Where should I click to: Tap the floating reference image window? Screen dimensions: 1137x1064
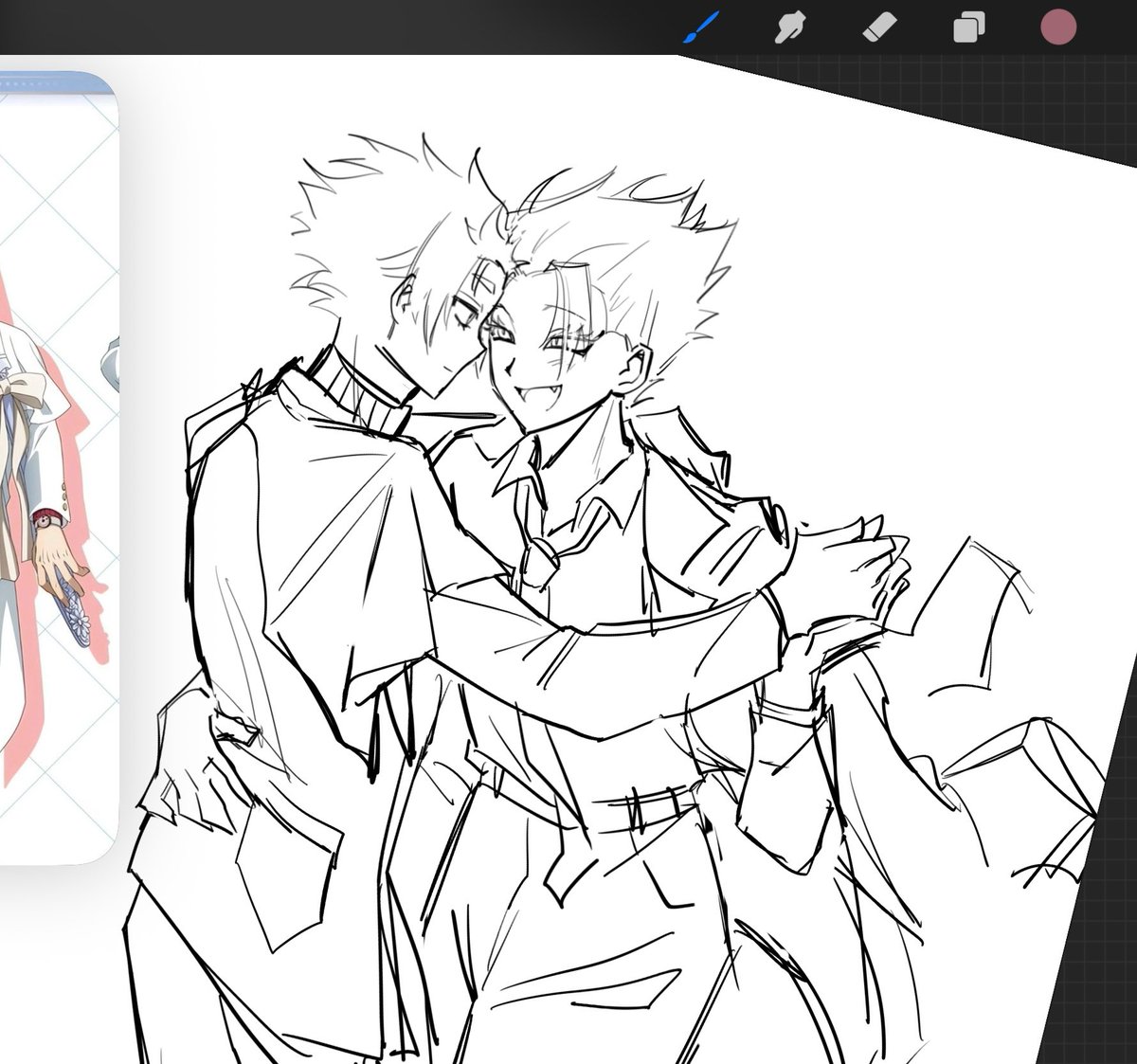[59, 468]
